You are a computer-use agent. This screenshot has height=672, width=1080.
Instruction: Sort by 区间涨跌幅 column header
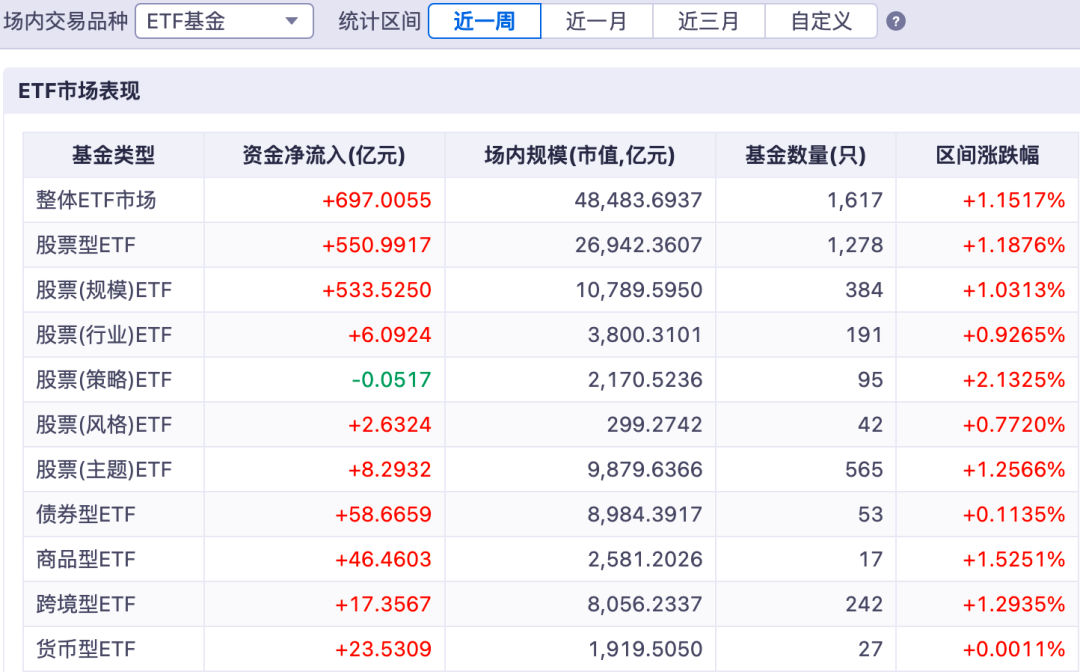coord(987,155)
